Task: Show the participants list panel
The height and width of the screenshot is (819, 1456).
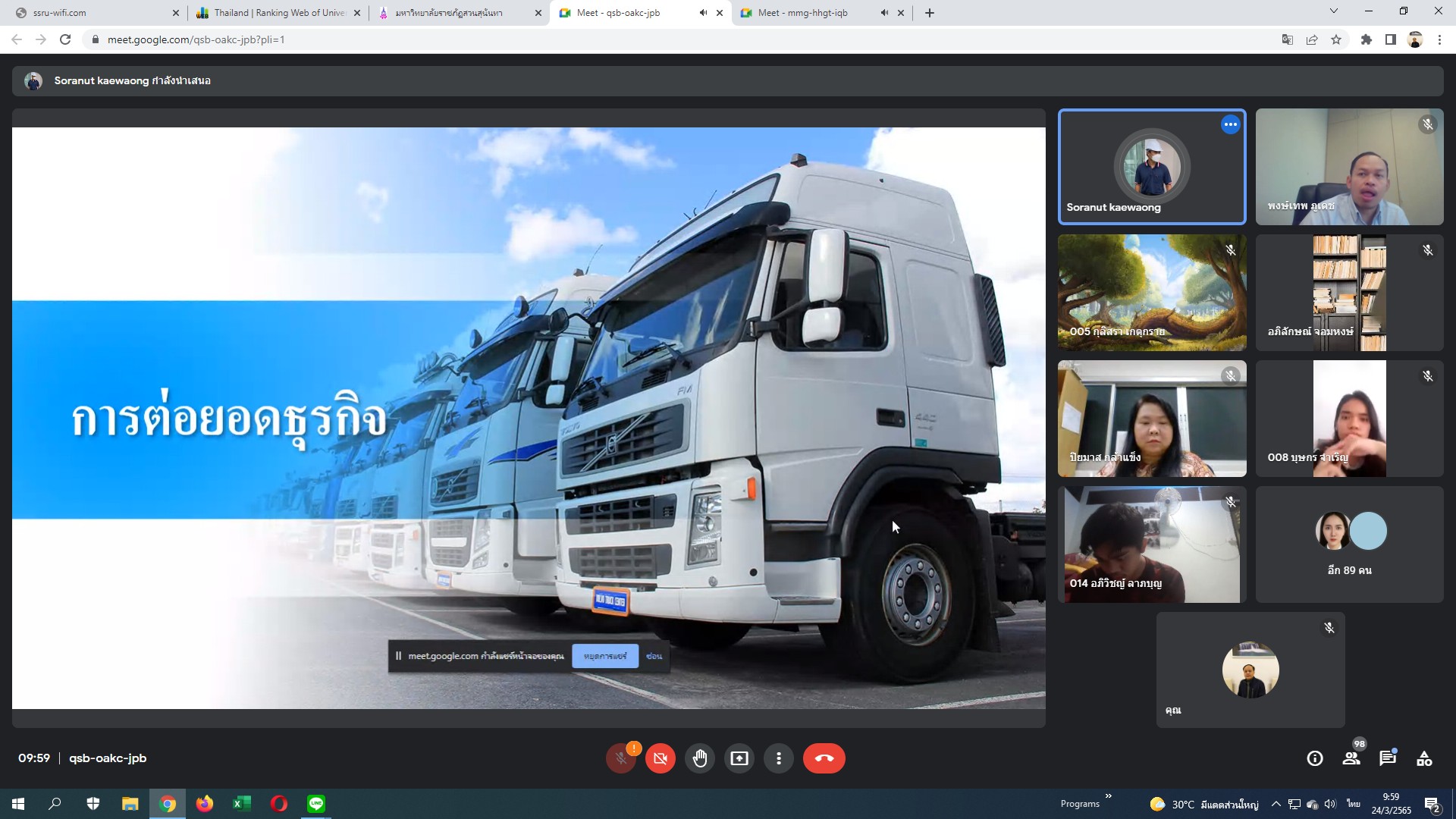Action: tap(1351, 758)
